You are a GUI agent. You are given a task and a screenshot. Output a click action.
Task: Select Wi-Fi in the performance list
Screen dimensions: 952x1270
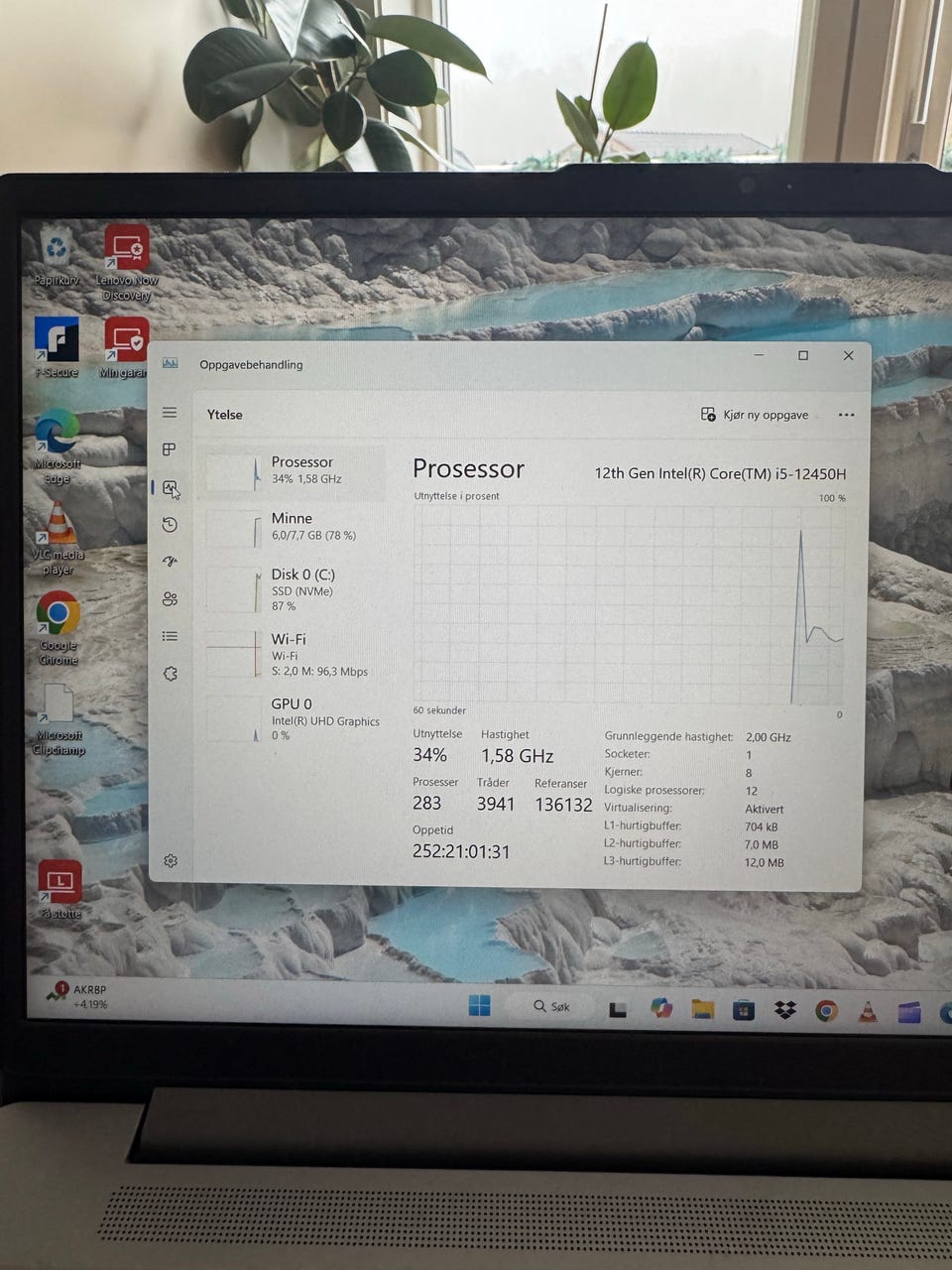(294, 654)
